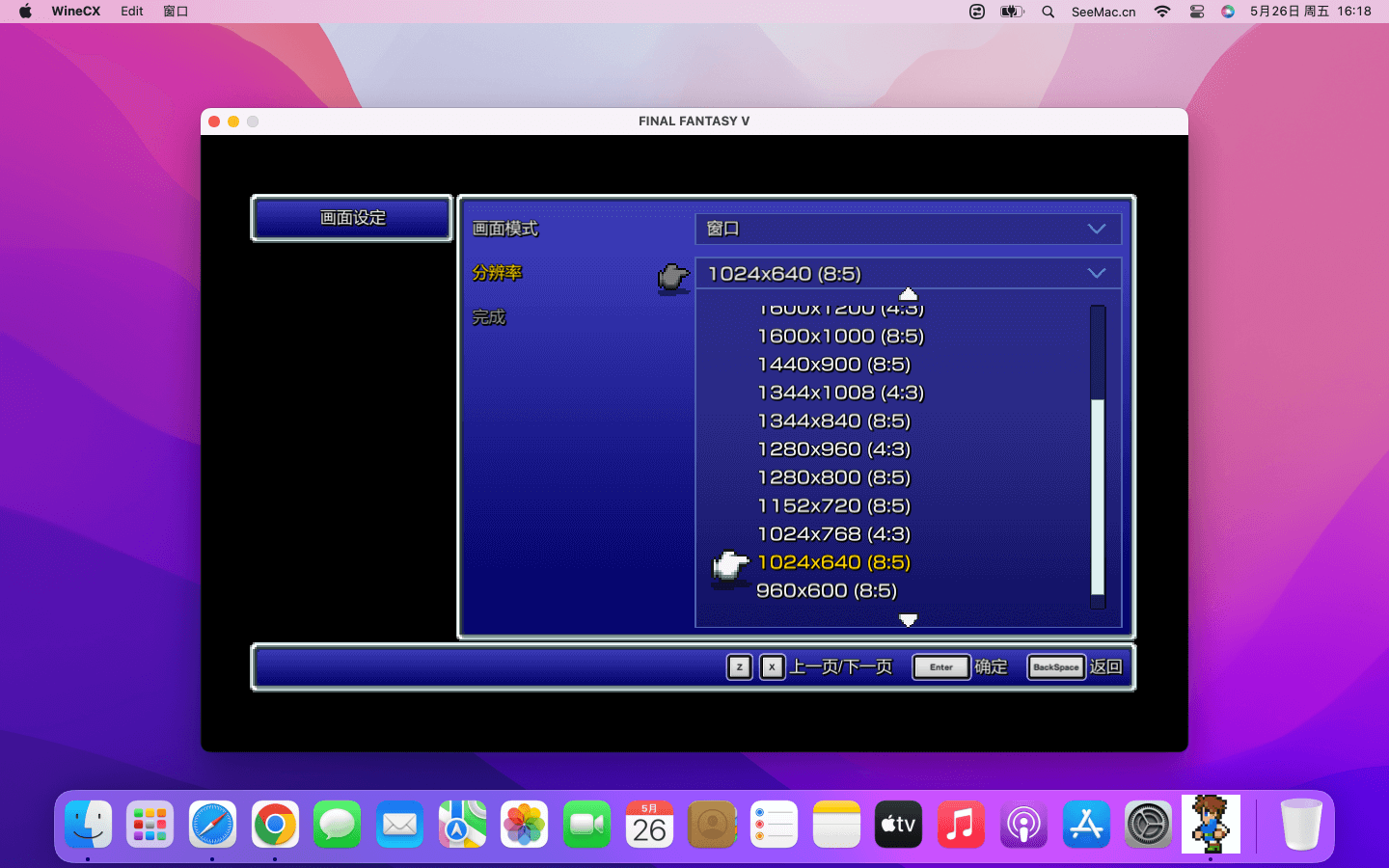Click the Z key page-up icon
1389x868 pixels.
tap(739, 667)
